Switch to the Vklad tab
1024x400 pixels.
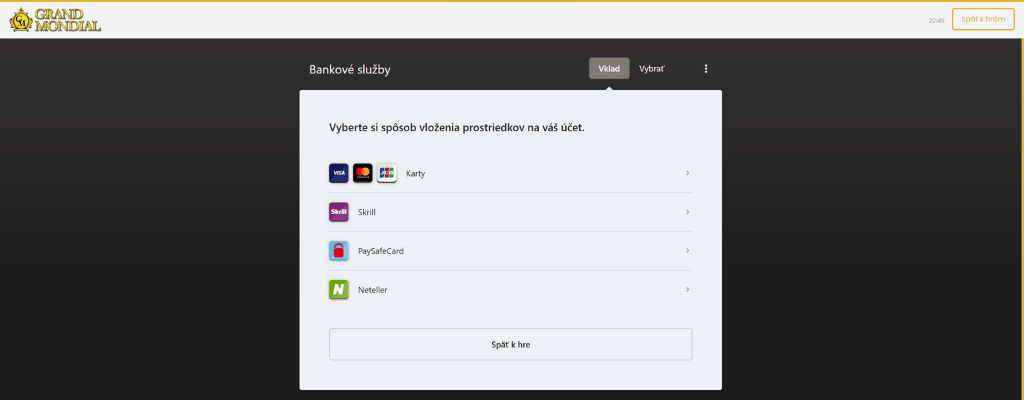pyautogui.click(x=609, y=69)
